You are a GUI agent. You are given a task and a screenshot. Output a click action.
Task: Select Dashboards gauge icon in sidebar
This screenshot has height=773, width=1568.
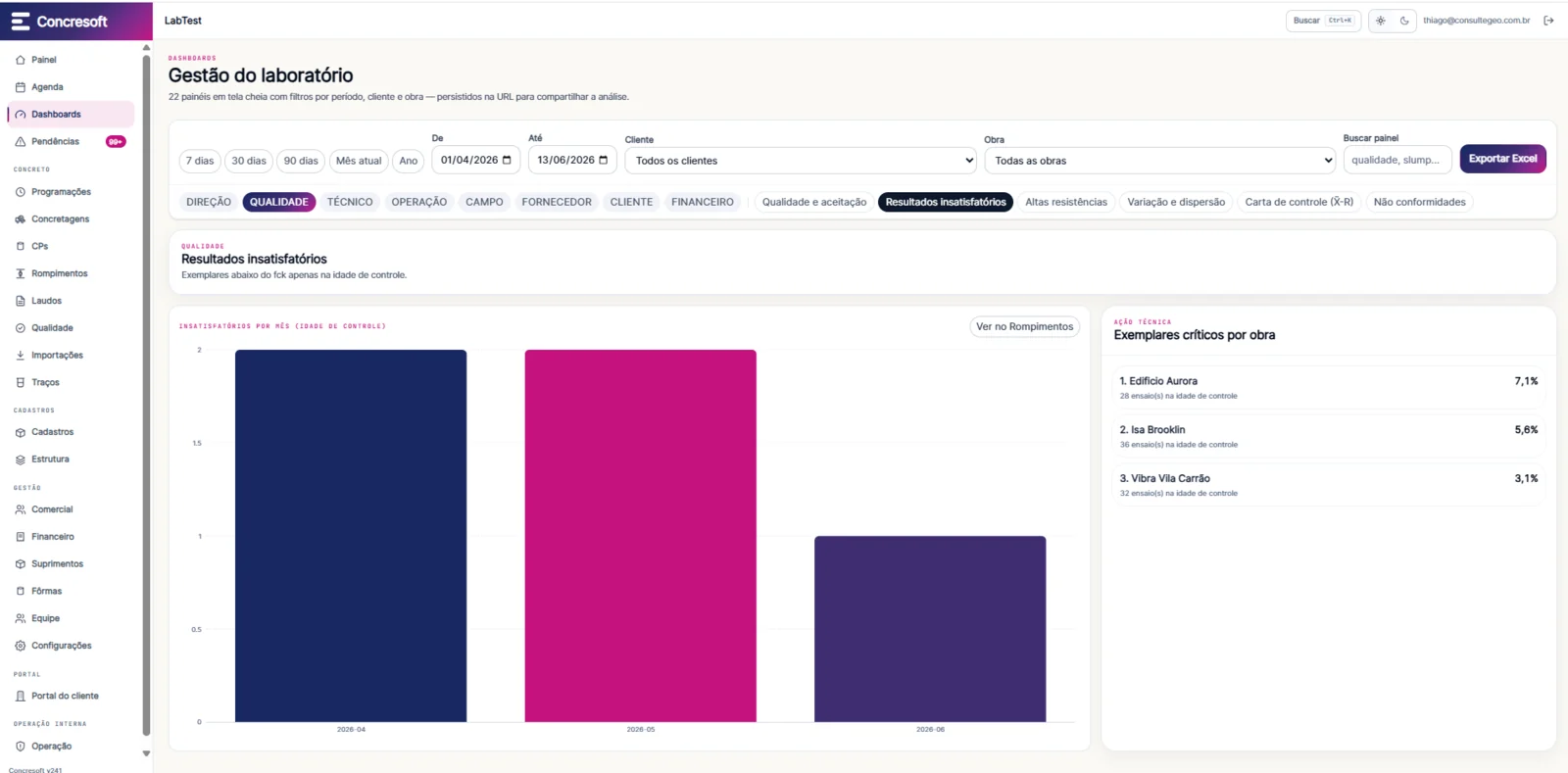tap(20, 115)
